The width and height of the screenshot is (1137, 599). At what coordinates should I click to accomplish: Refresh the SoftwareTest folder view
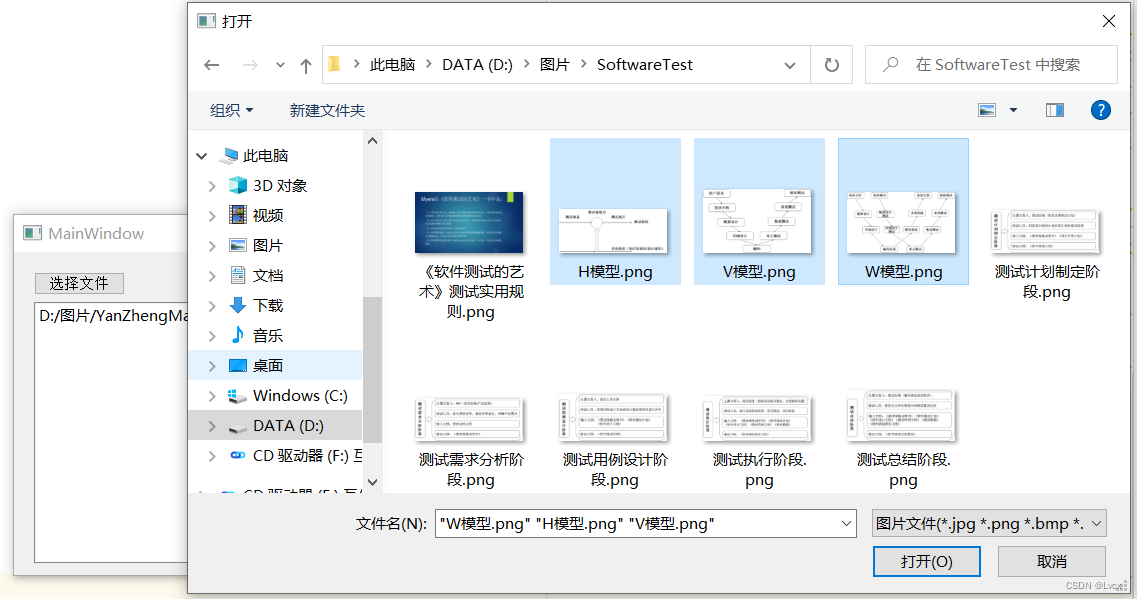(831, 63)
